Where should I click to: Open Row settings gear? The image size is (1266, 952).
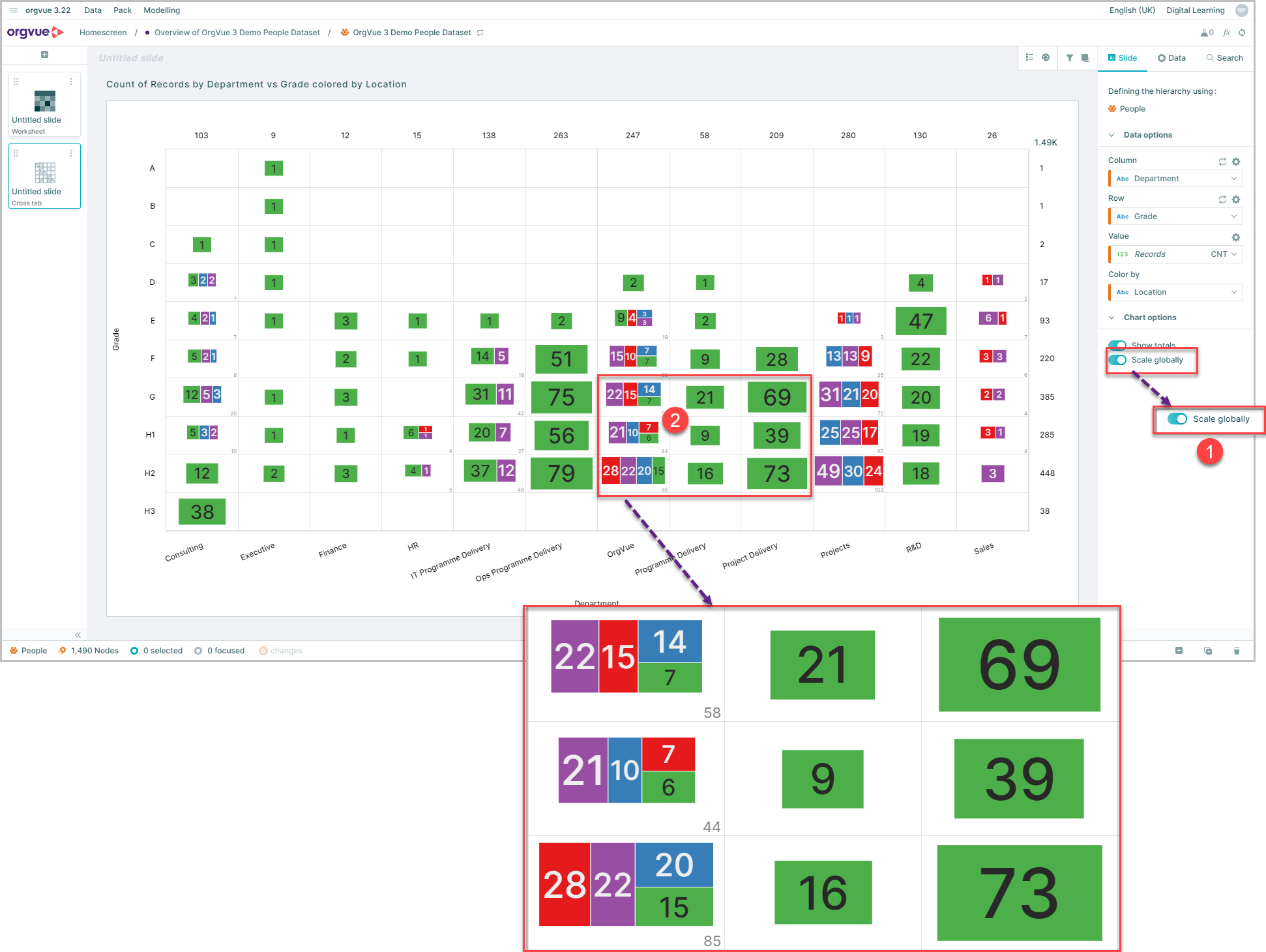point(1236,200)
